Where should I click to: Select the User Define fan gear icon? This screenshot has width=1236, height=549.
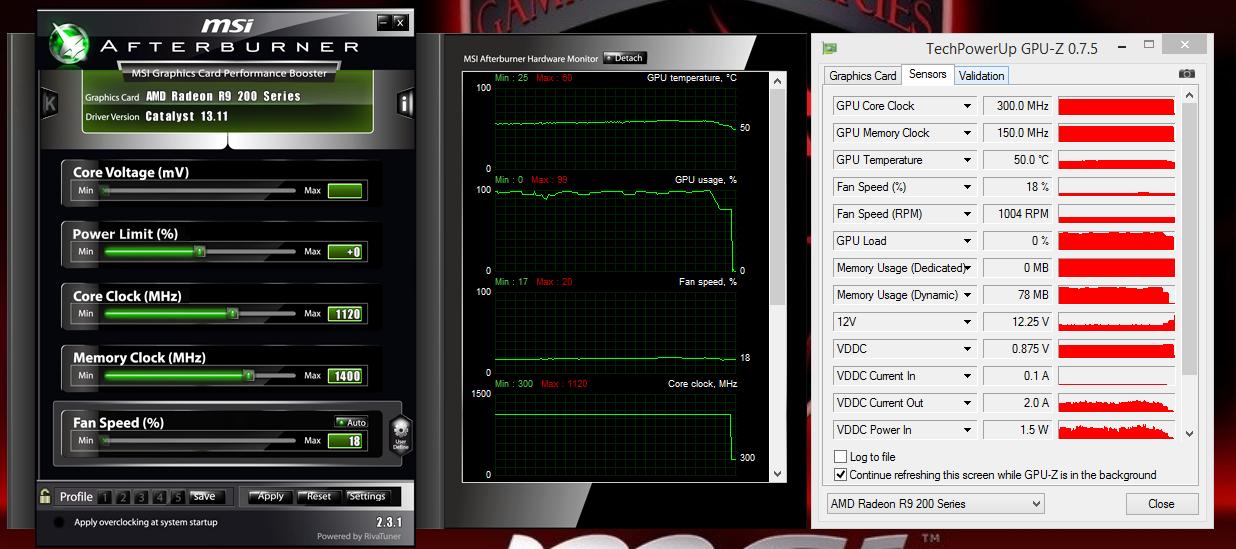click(400, 435)
